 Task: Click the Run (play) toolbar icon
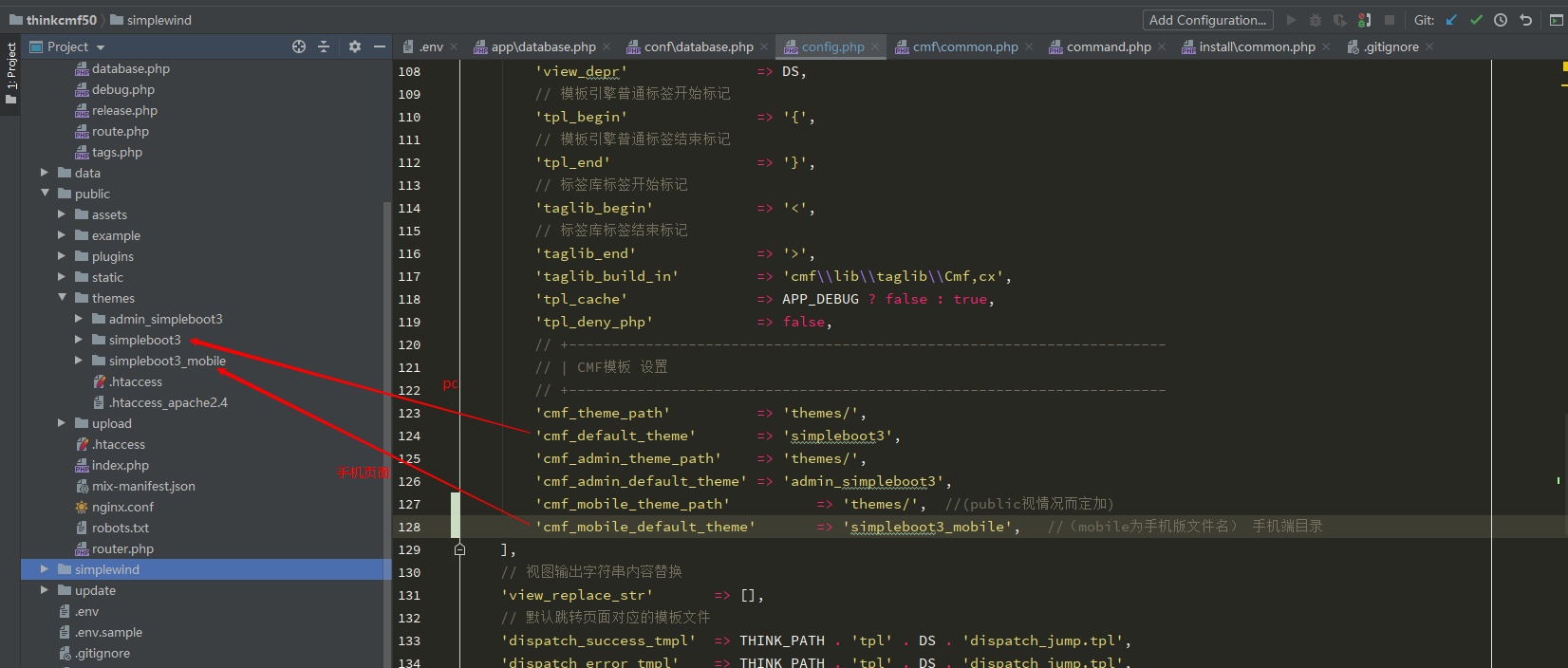coord(1291,20)
